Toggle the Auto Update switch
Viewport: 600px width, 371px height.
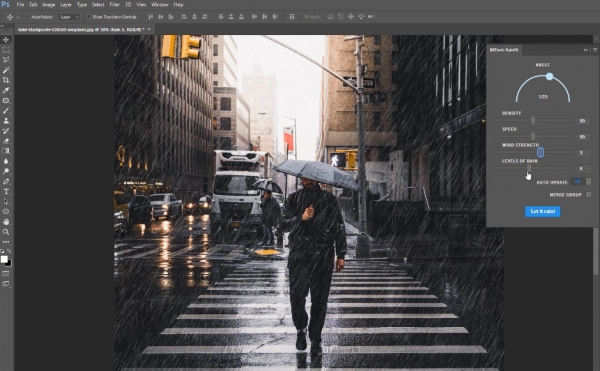pyautogui.click(x=580, y=182)
